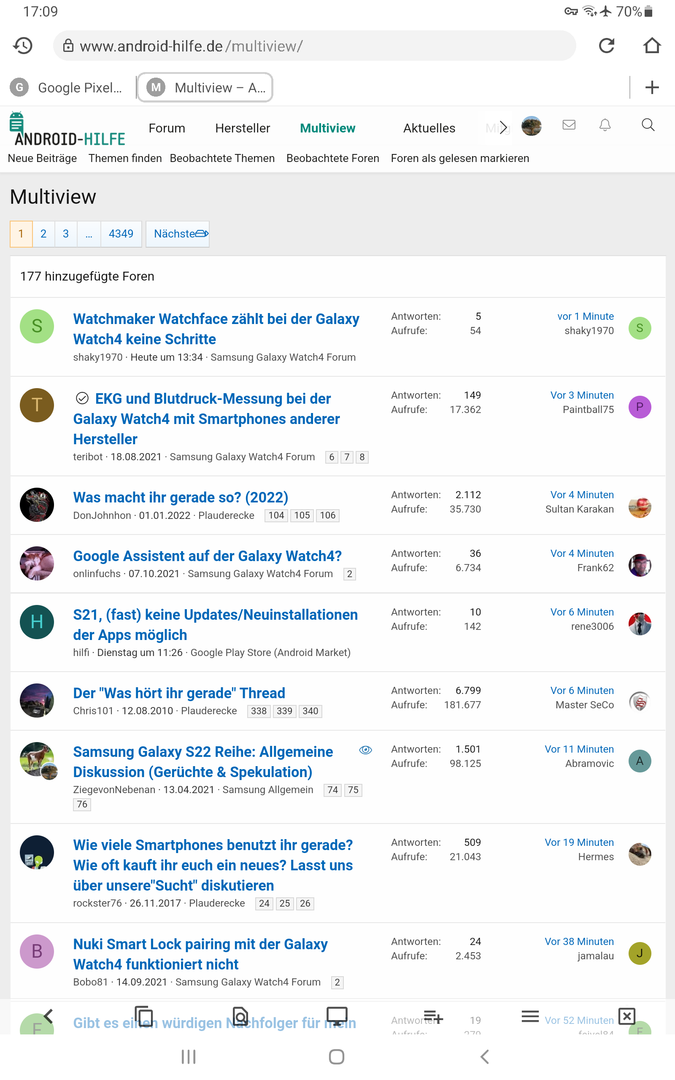Go back using bottom toolbar arrow
This screenshot has height=1080, width=675.
(x=48, y=1017)
